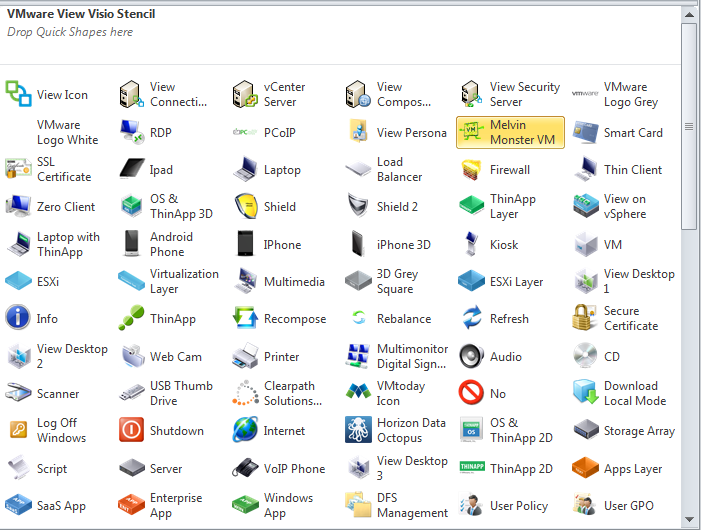Screen dimensions: 701x530
Task: Select the View Composer server icon
Action: click(358, 94)
